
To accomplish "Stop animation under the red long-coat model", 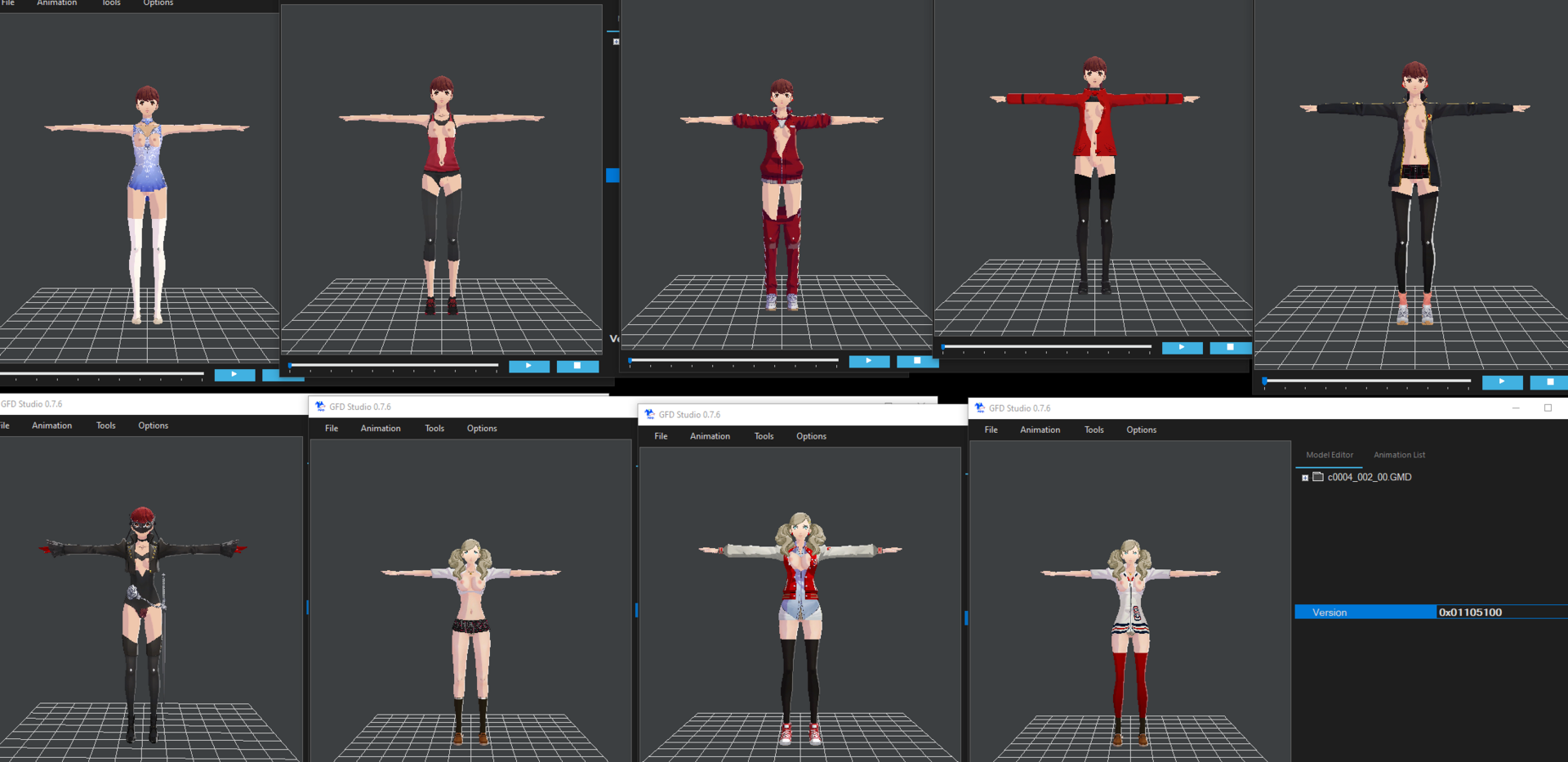I will click(x=1230, y=348).
